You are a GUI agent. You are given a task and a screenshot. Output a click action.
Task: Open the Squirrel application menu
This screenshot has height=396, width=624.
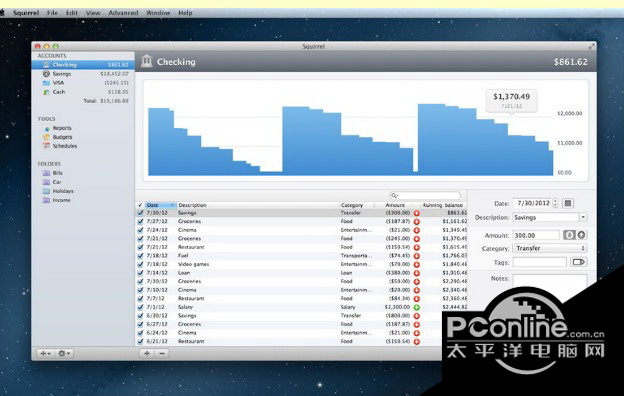tap(26, 13)
